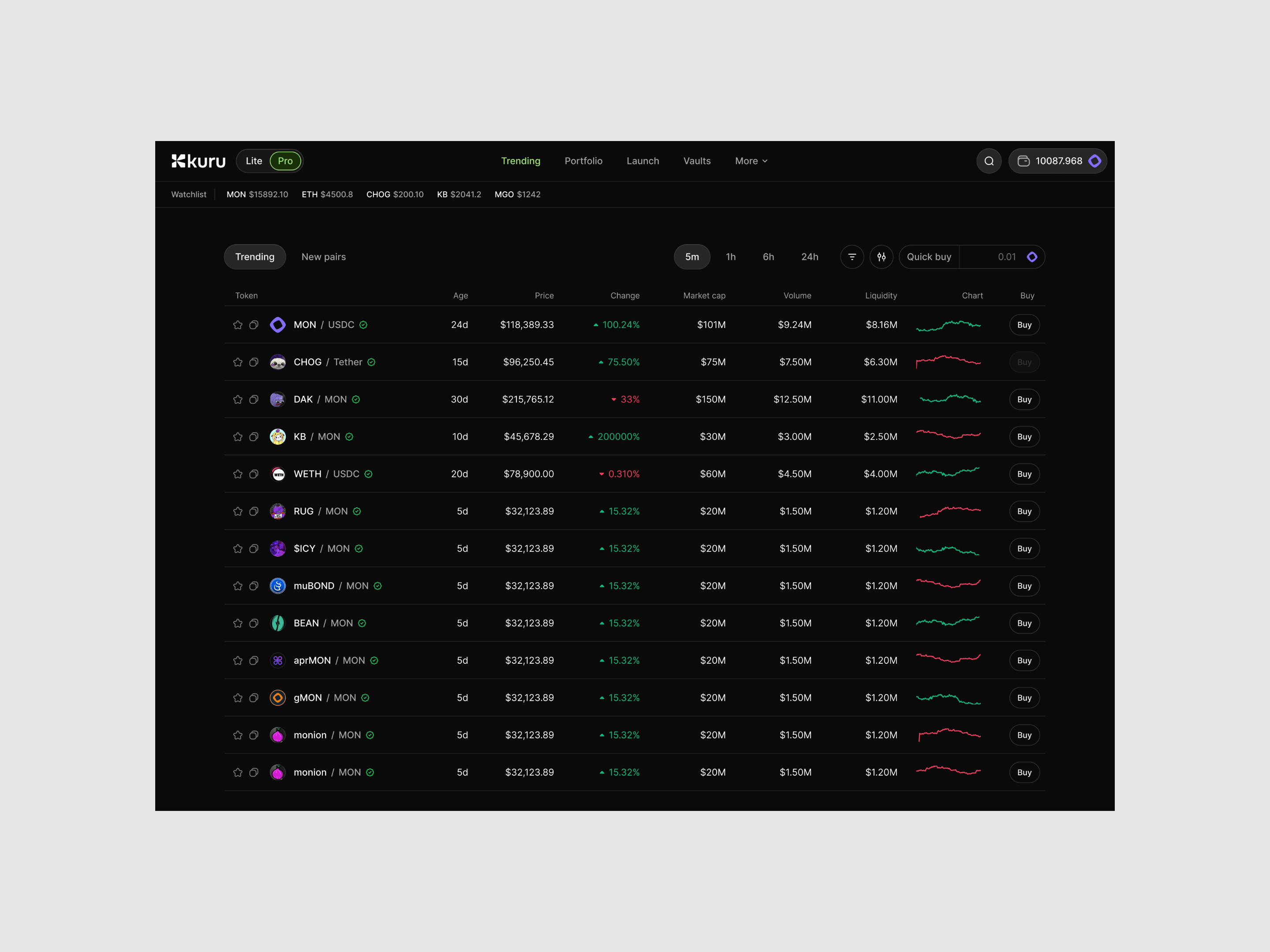
Task: Open the search magnifier icon
Action: click(989, 161)
